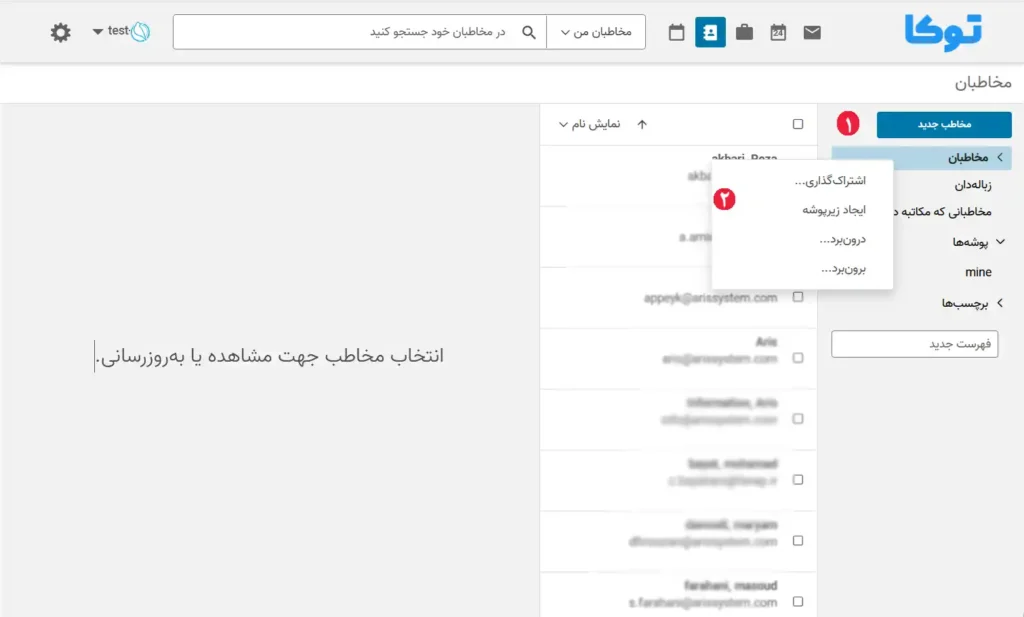Open the نمایش نام sort dropdown
This screenshot has width=1024, height=617.
point(590,124)
